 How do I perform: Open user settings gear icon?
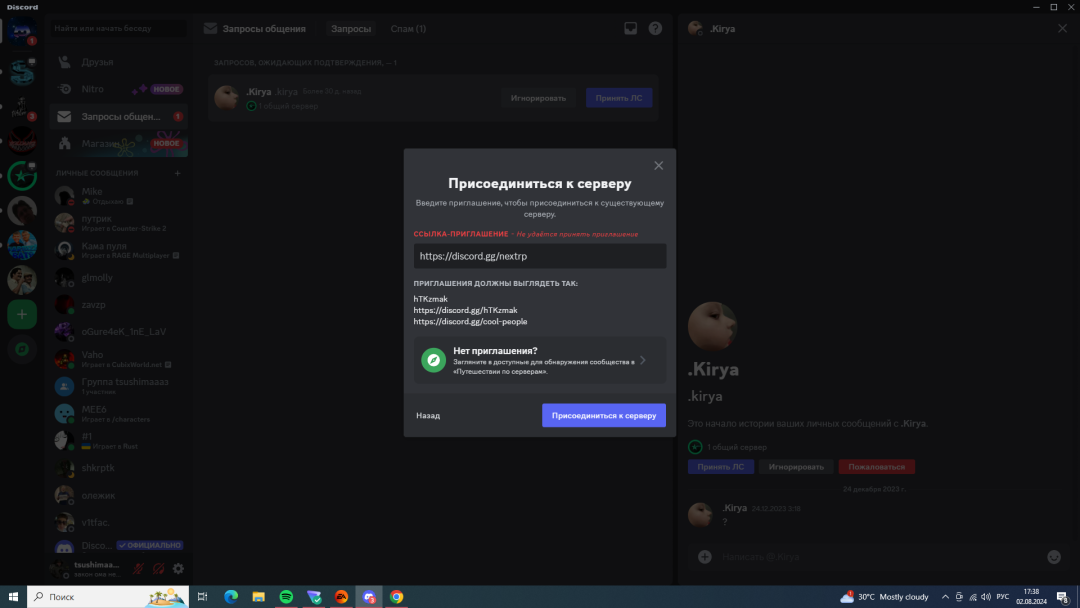(x=178, y=569)
